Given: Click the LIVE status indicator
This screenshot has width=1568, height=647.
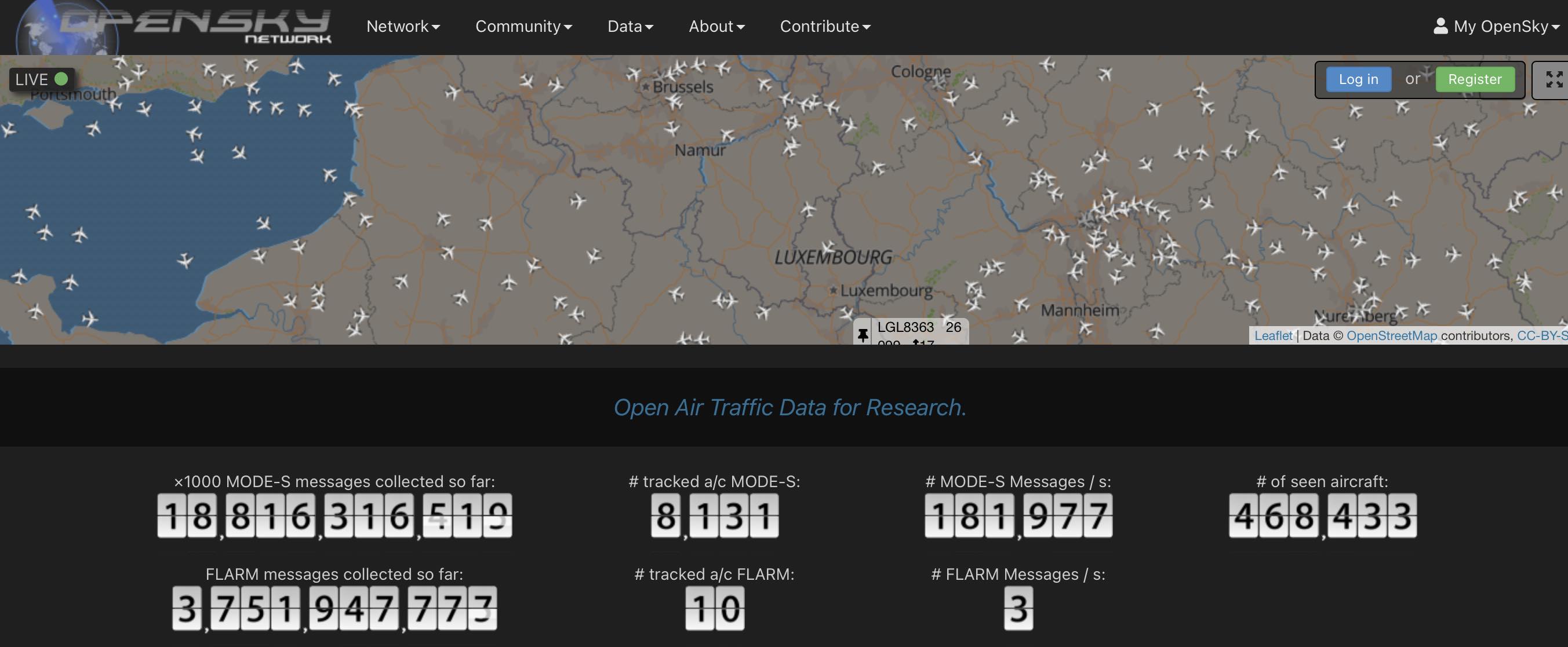Looking at the screenshot, I should coord(41,79).
